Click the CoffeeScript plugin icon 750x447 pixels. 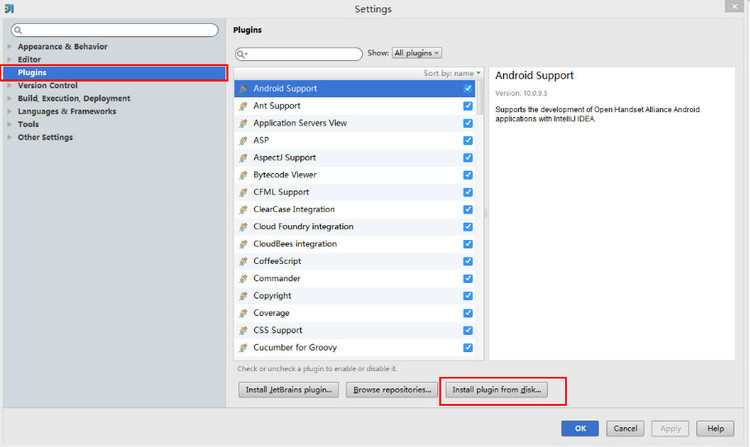tap(243, 261)
